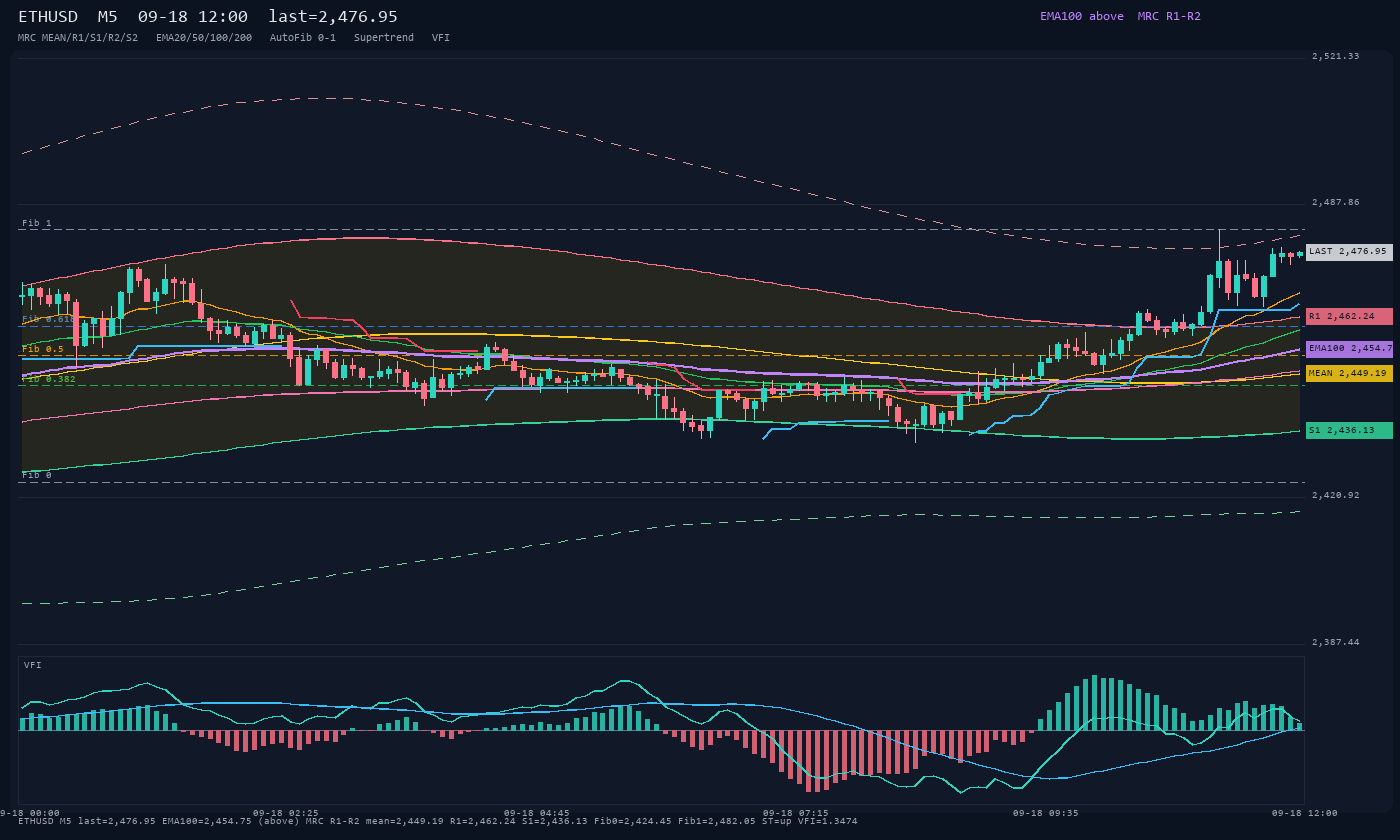Click the Fib 0.5 level label
The width and height of the screenshot is (1400, 840).
[x=43, y=349]
